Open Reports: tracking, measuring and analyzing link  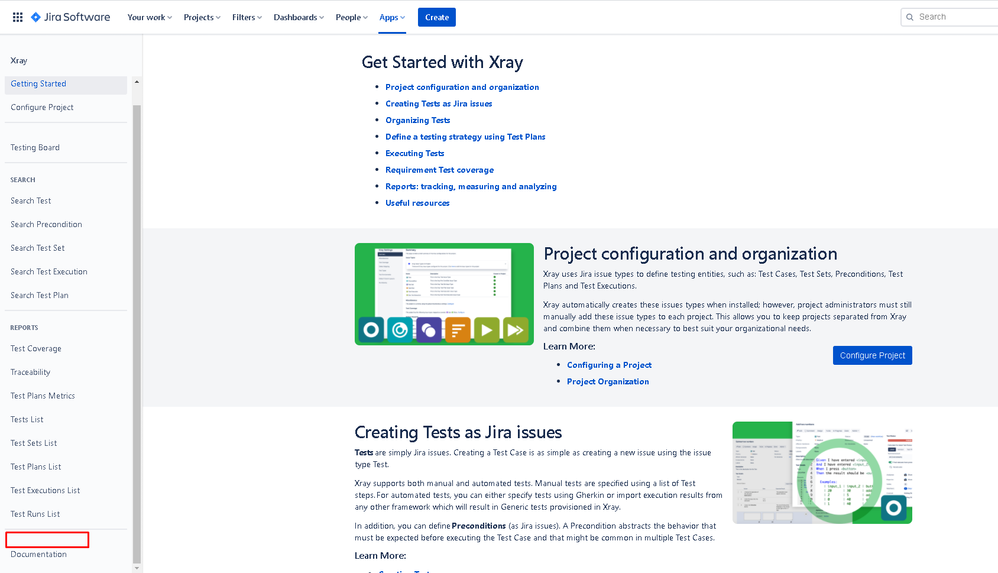(471, 187)
